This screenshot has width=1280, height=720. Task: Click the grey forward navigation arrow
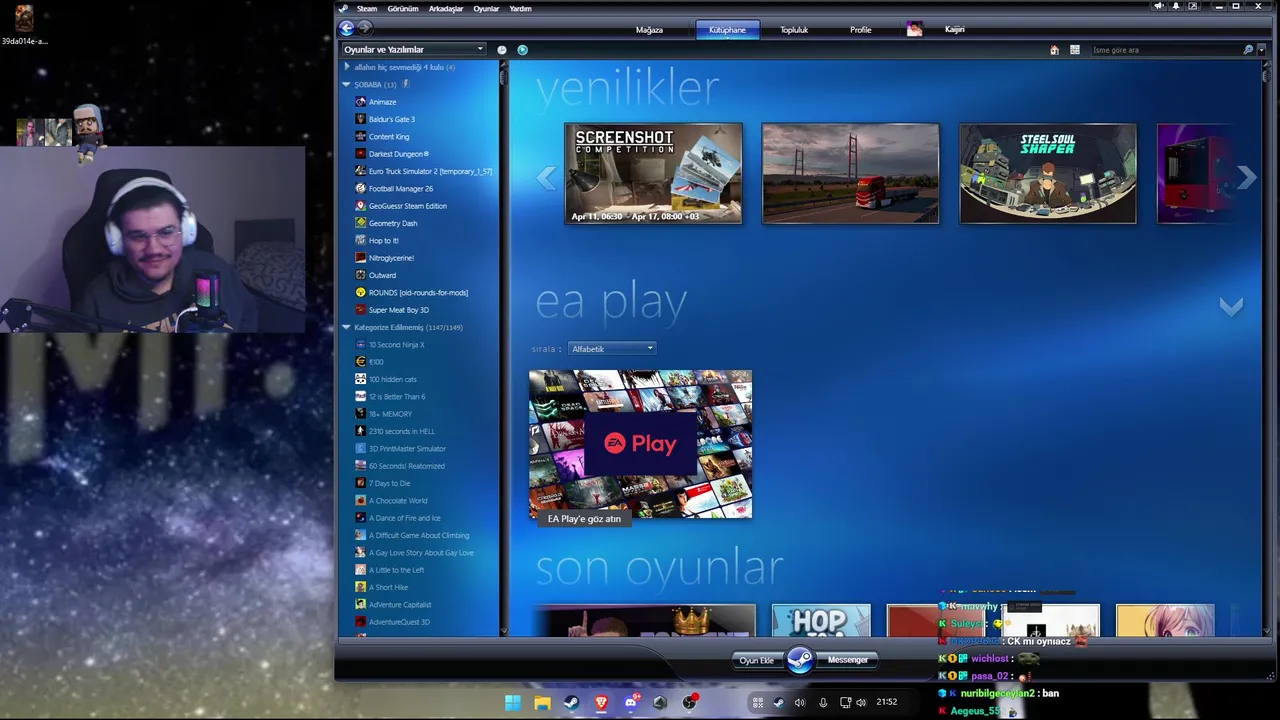click(x=365, y=28)
